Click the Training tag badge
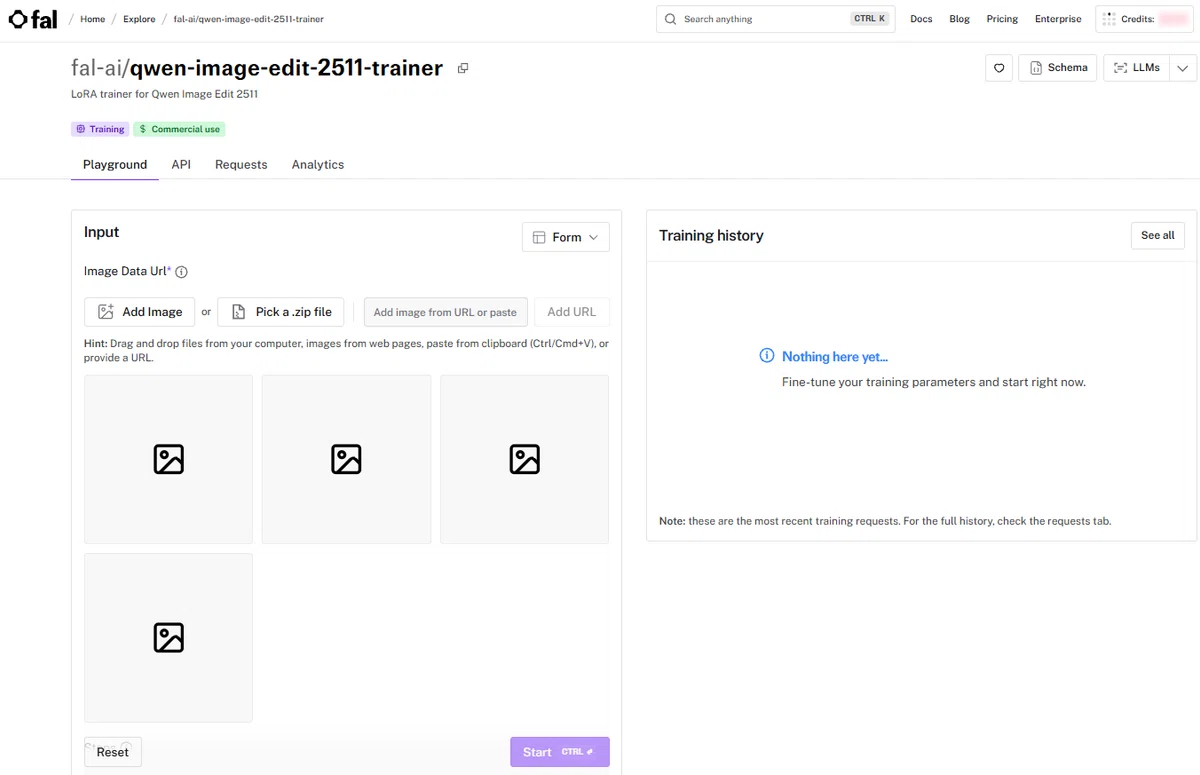The image size is (1200, 775). 100,129
